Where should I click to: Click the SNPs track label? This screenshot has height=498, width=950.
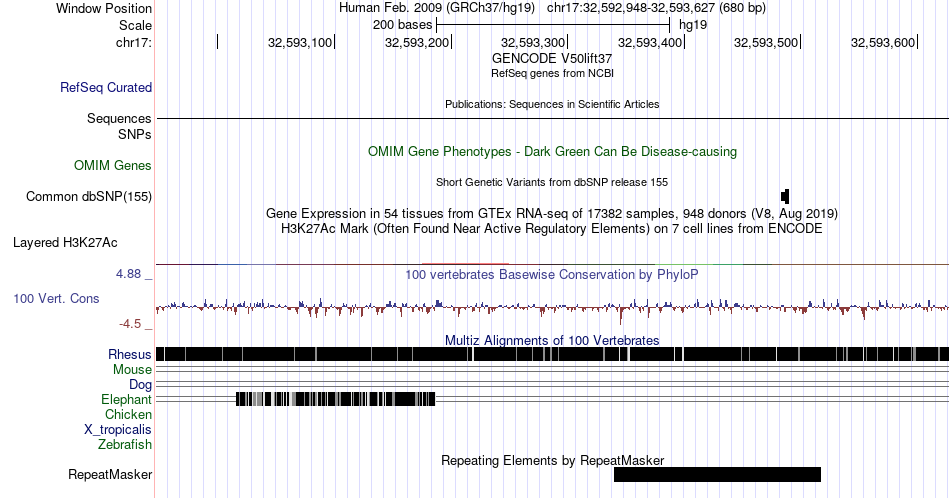click(x=135, y=134)
